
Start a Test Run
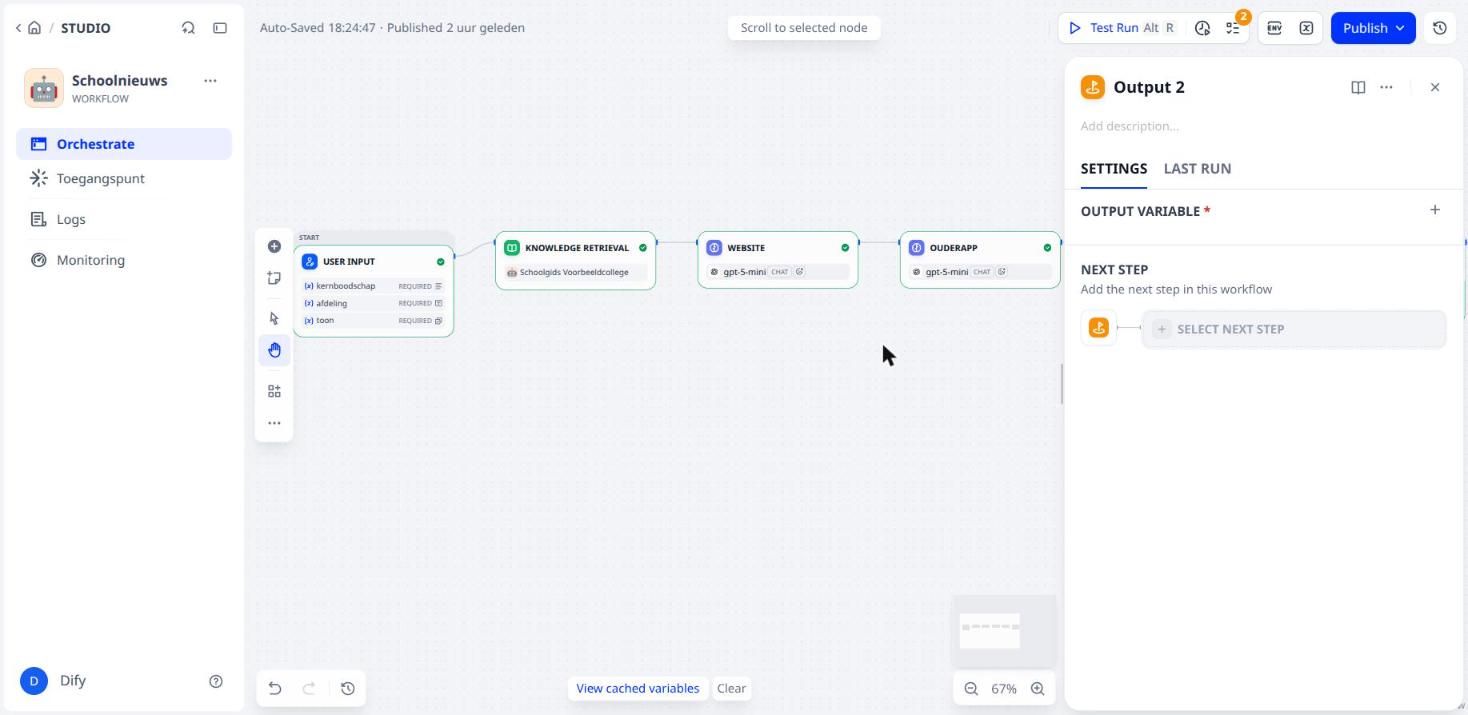1121,28
